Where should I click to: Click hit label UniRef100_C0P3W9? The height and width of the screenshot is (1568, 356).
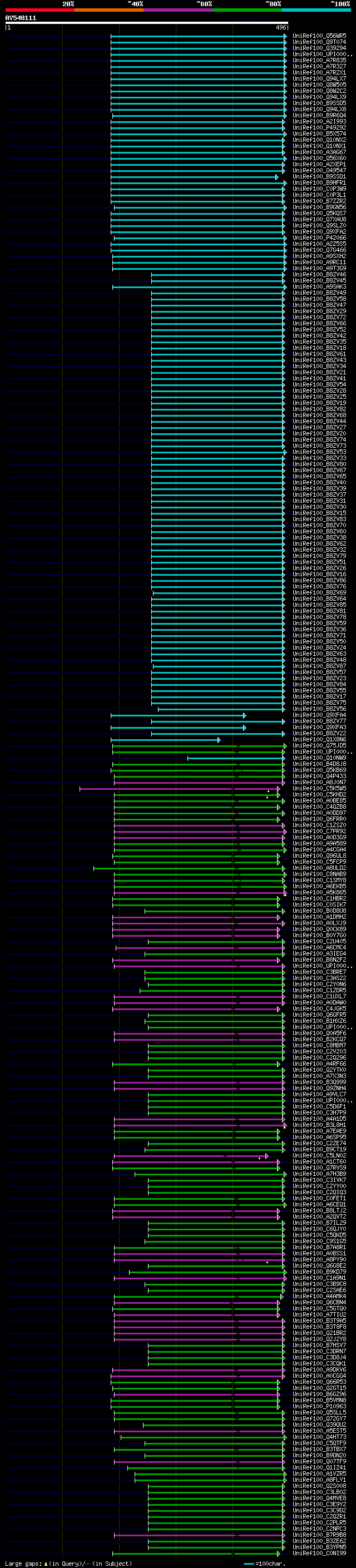319,189
